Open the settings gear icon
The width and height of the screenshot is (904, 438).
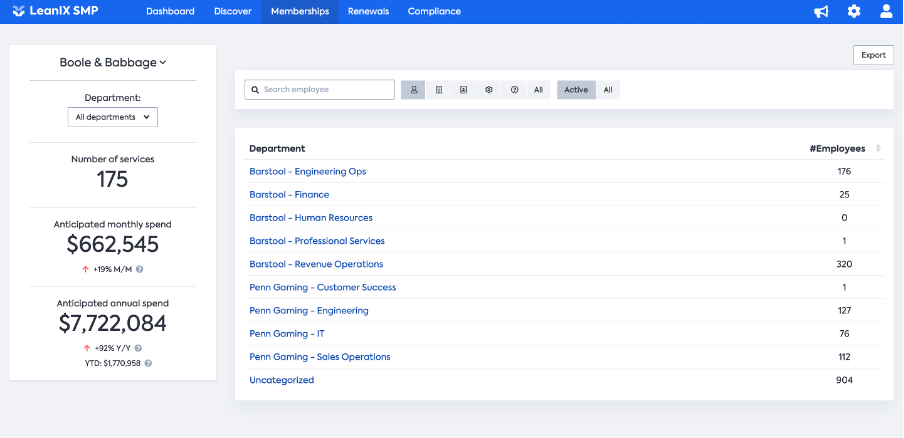click(854, 11)
